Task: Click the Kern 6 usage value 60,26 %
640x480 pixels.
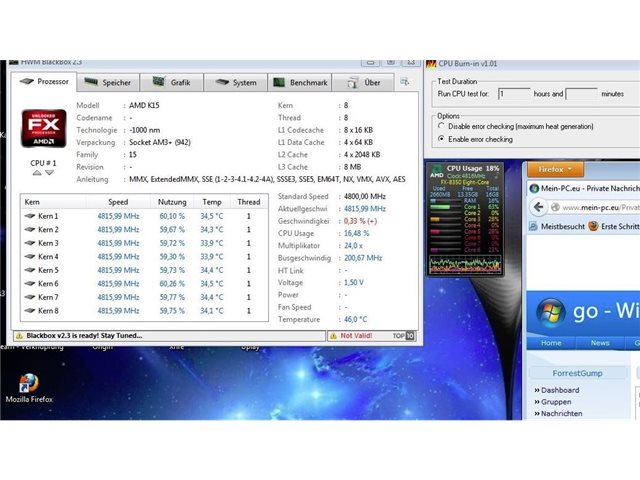Action: 172,283
